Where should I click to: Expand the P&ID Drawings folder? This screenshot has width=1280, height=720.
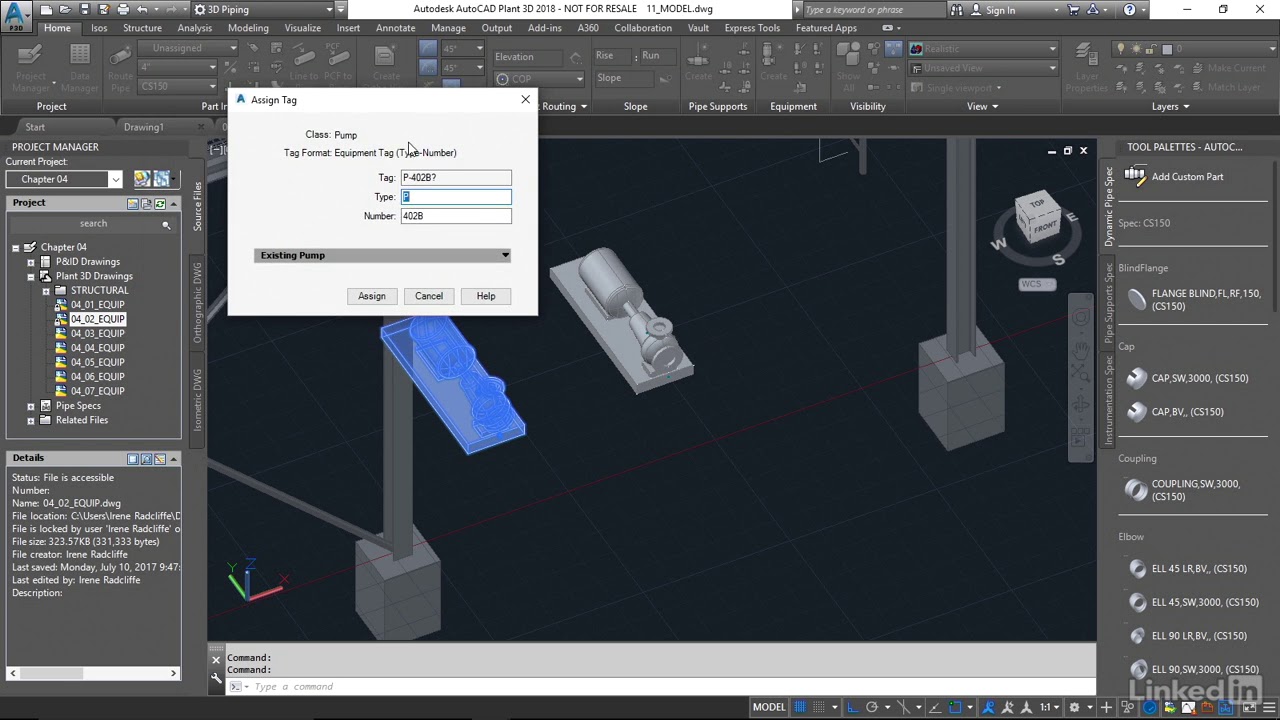click(31, 262)
